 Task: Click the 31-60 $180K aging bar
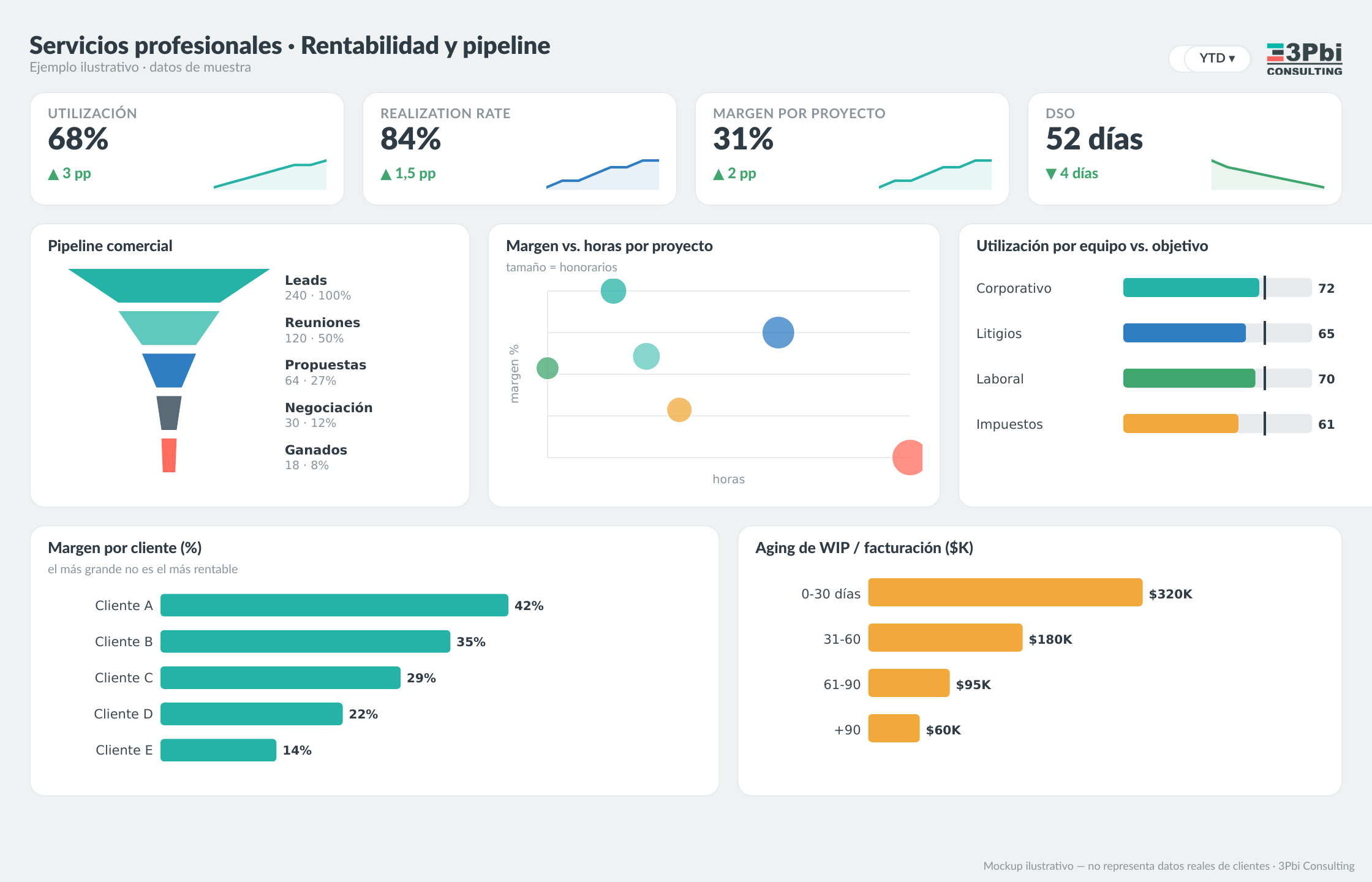946,638
